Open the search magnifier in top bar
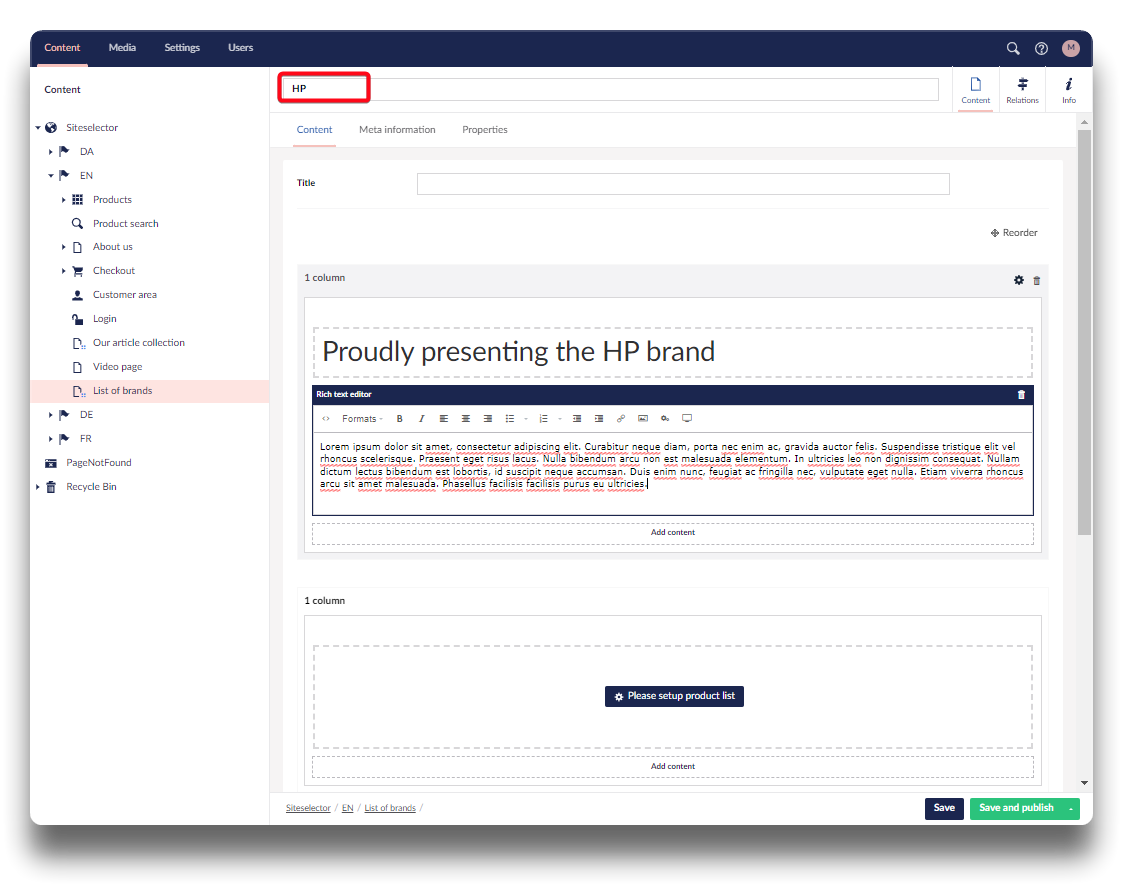Viewport: 1123px width, 887px height. (x=1013, y=48)
